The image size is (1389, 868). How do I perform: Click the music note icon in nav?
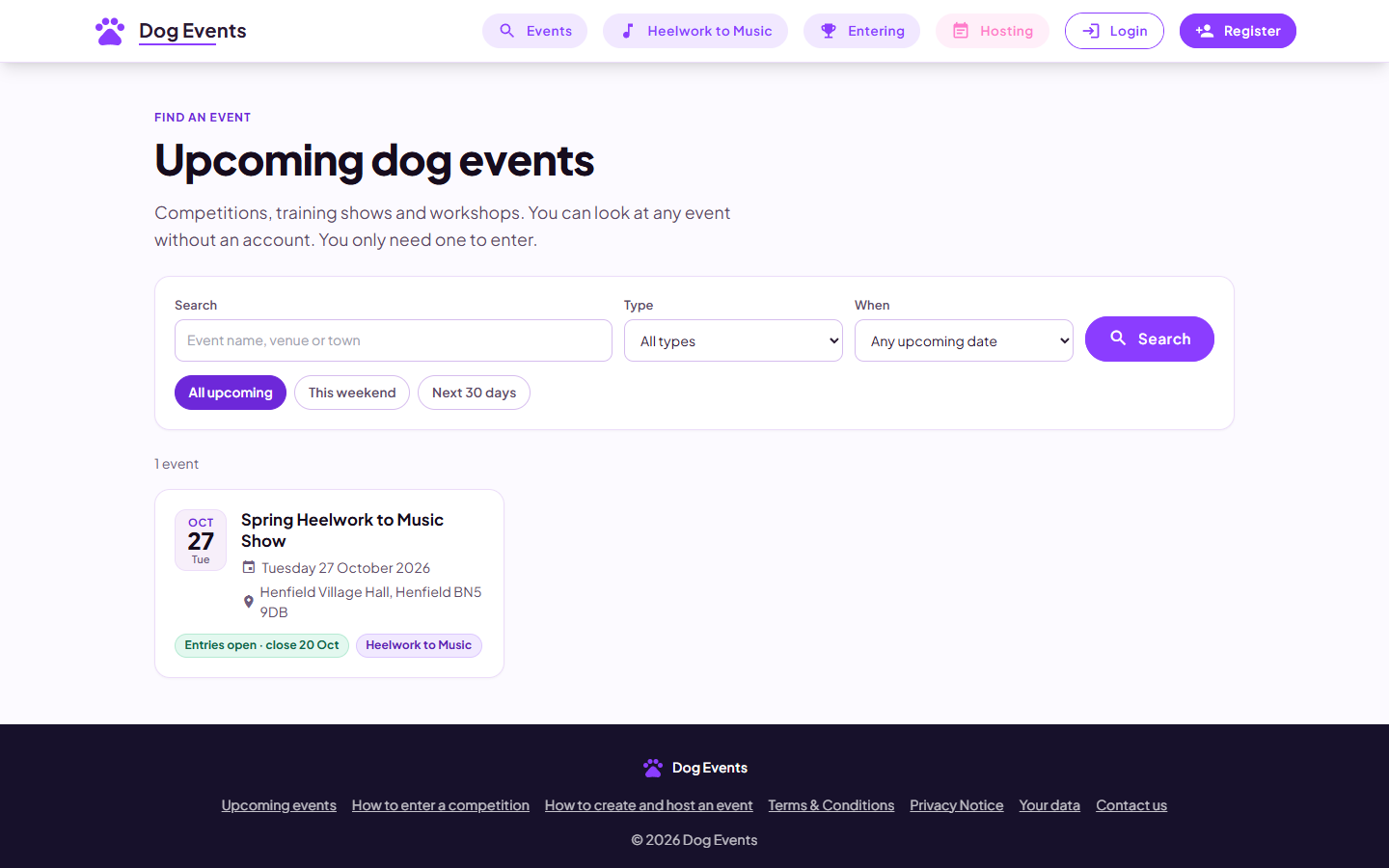tap(628, 31)
